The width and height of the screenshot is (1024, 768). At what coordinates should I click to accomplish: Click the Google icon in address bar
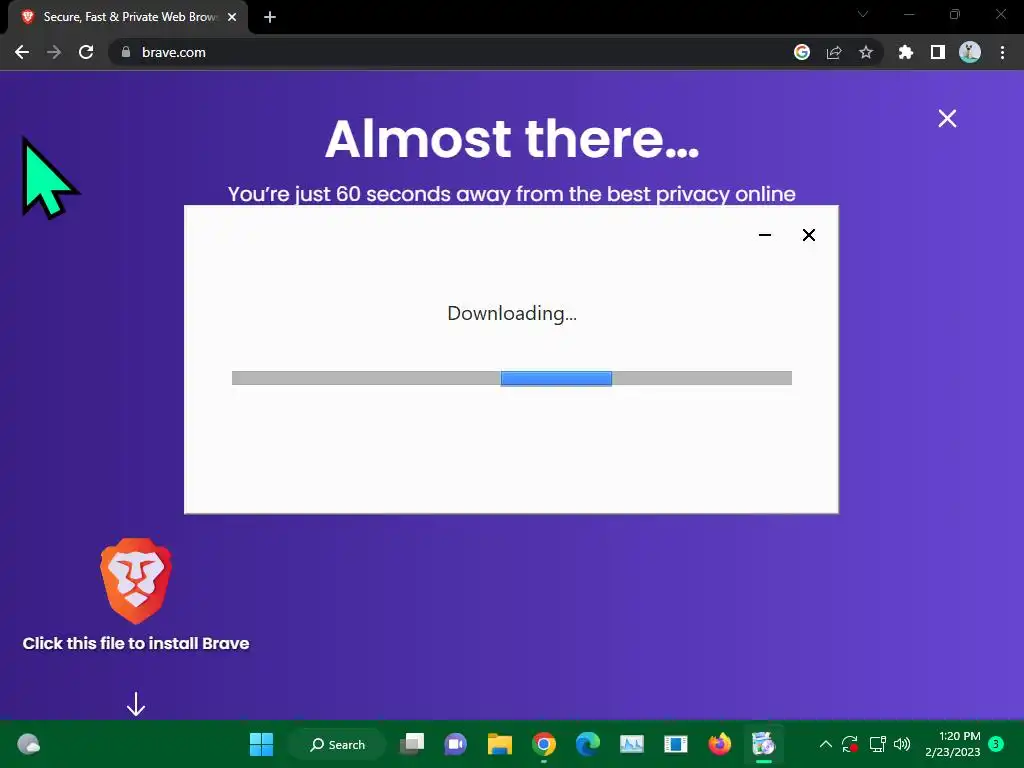point(802,52)
